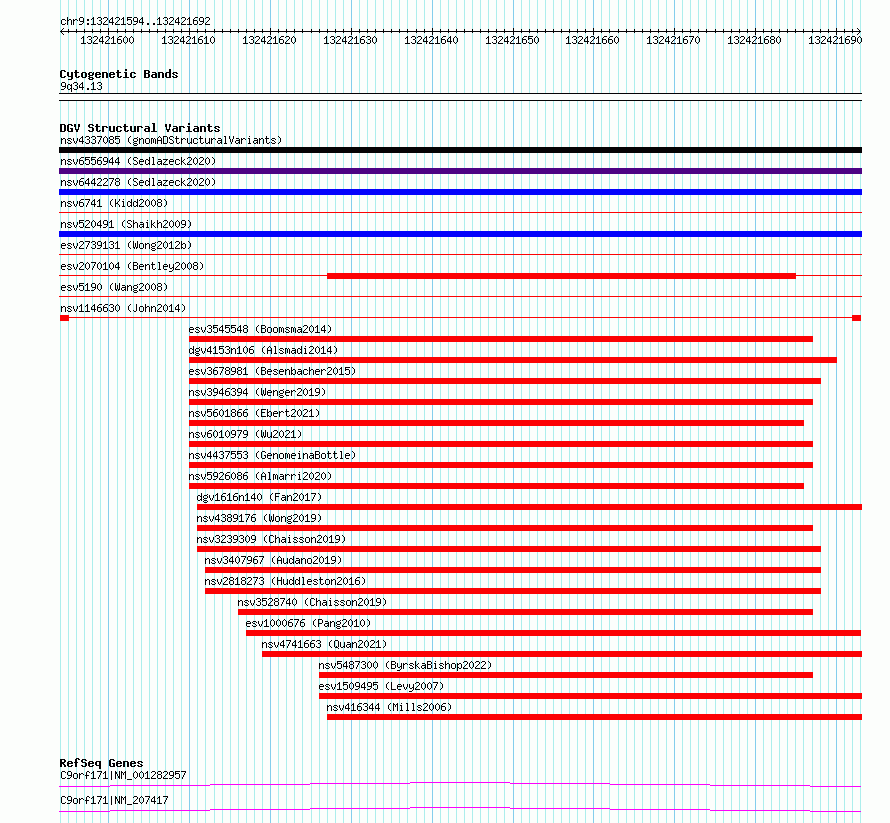
Task: Open the nsv520491 (Shaikh2009) label
Action: (x=126, y=224)
